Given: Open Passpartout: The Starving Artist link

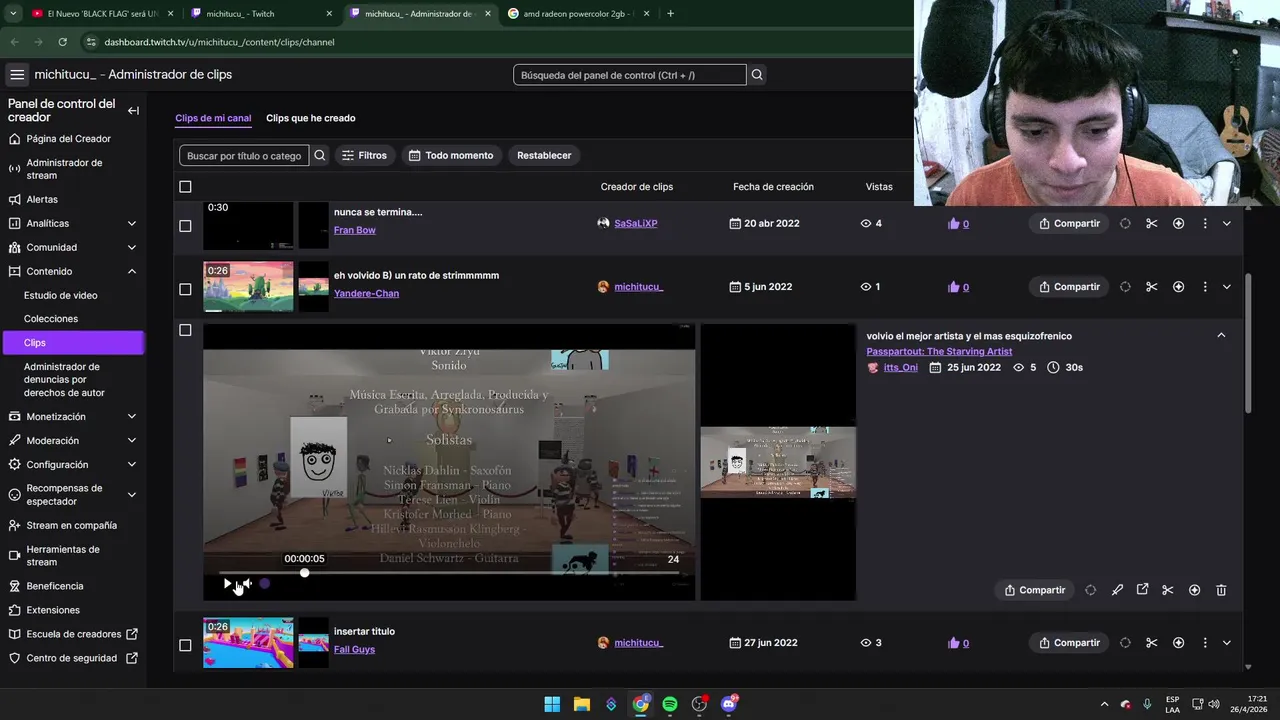Looking at the screenshot, I should tap(939, 351).
